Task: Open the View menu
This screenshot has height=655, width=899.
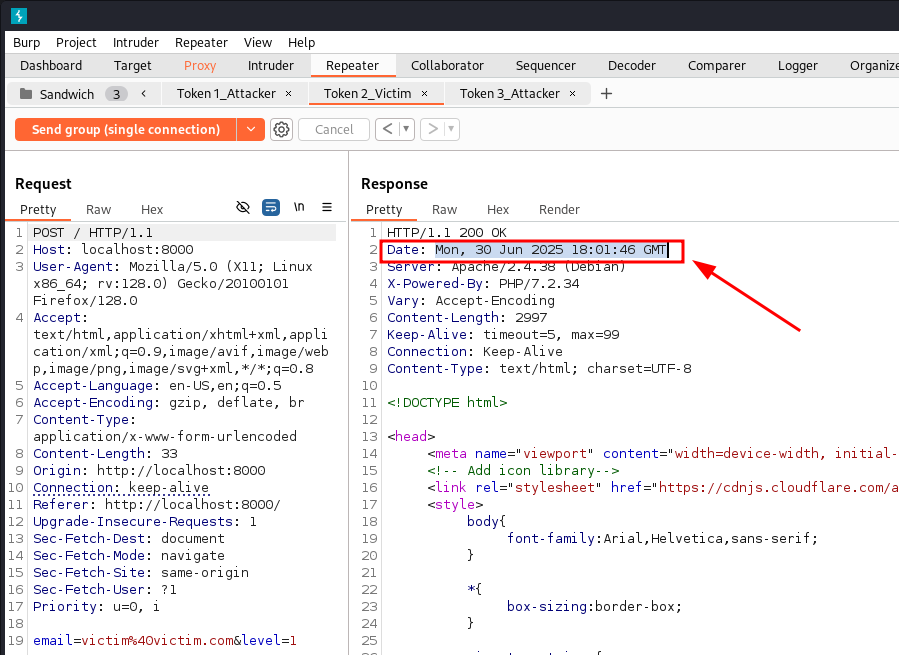Action: pyautogui.click(x=257, y=42)
